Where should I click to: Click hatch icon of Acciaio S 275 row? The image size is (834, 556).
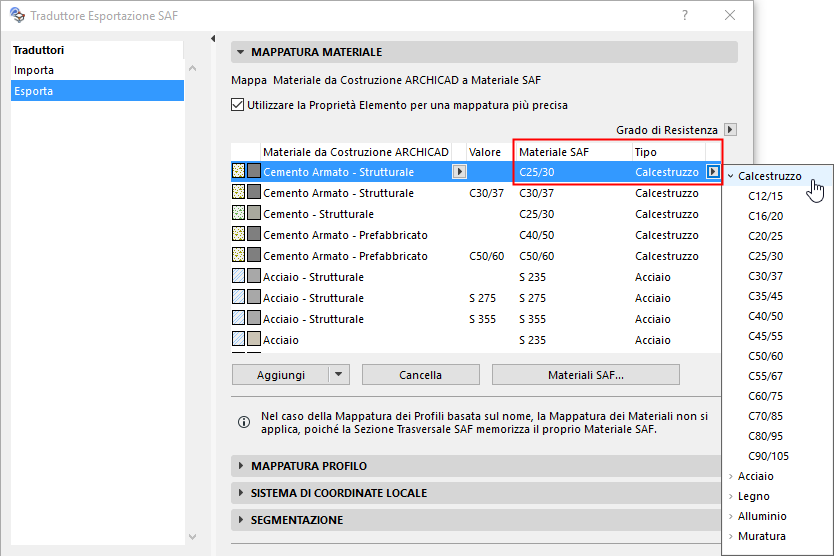(238, 297)
